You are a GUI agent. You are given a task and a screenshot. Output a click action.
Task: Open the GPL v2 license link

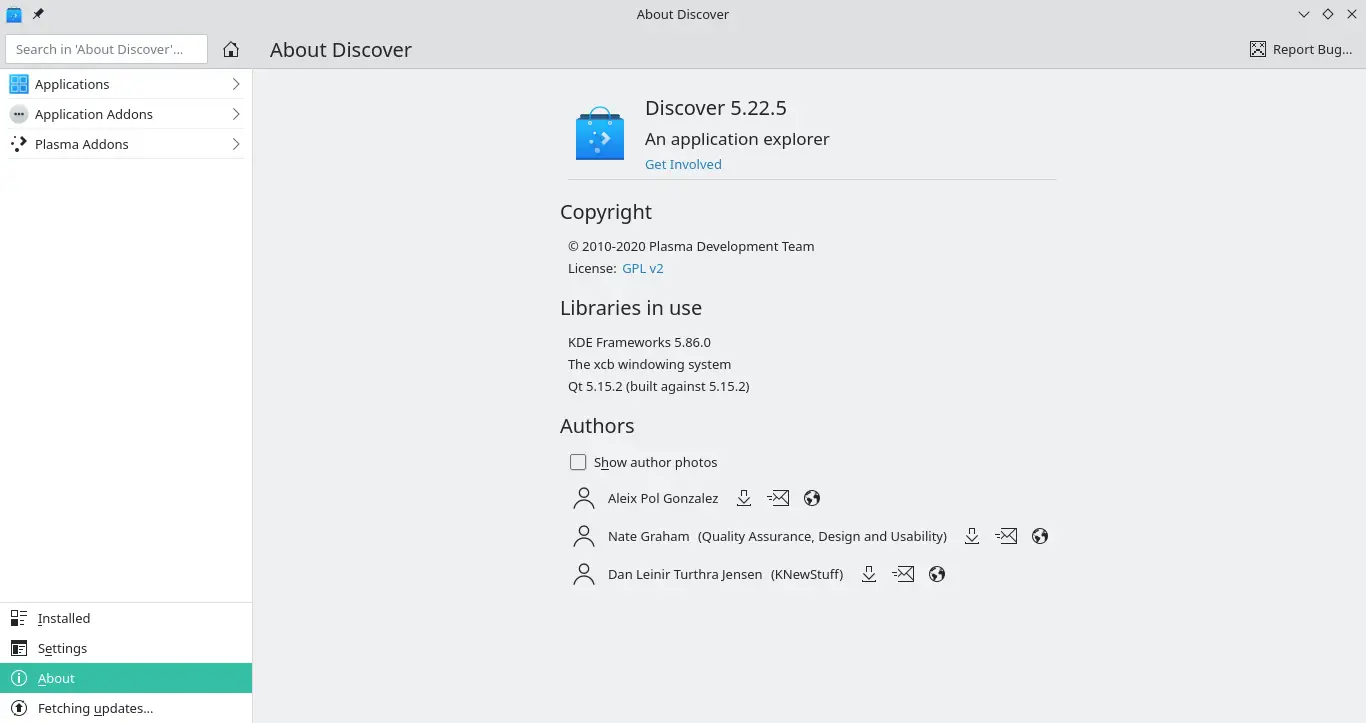(643, 268)
